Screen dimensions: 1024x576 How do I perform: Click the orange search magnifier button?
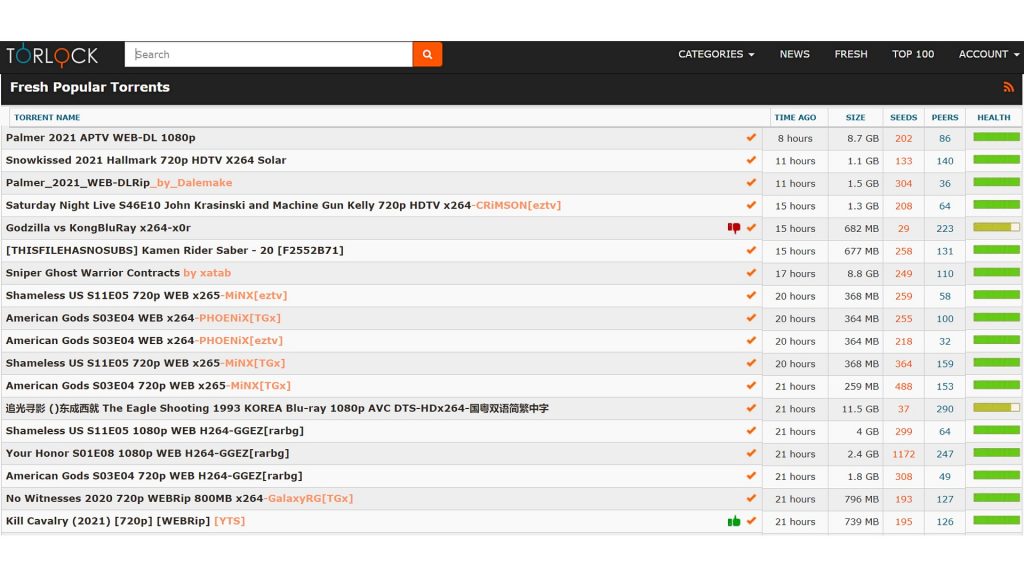click(x=427, y=54)
